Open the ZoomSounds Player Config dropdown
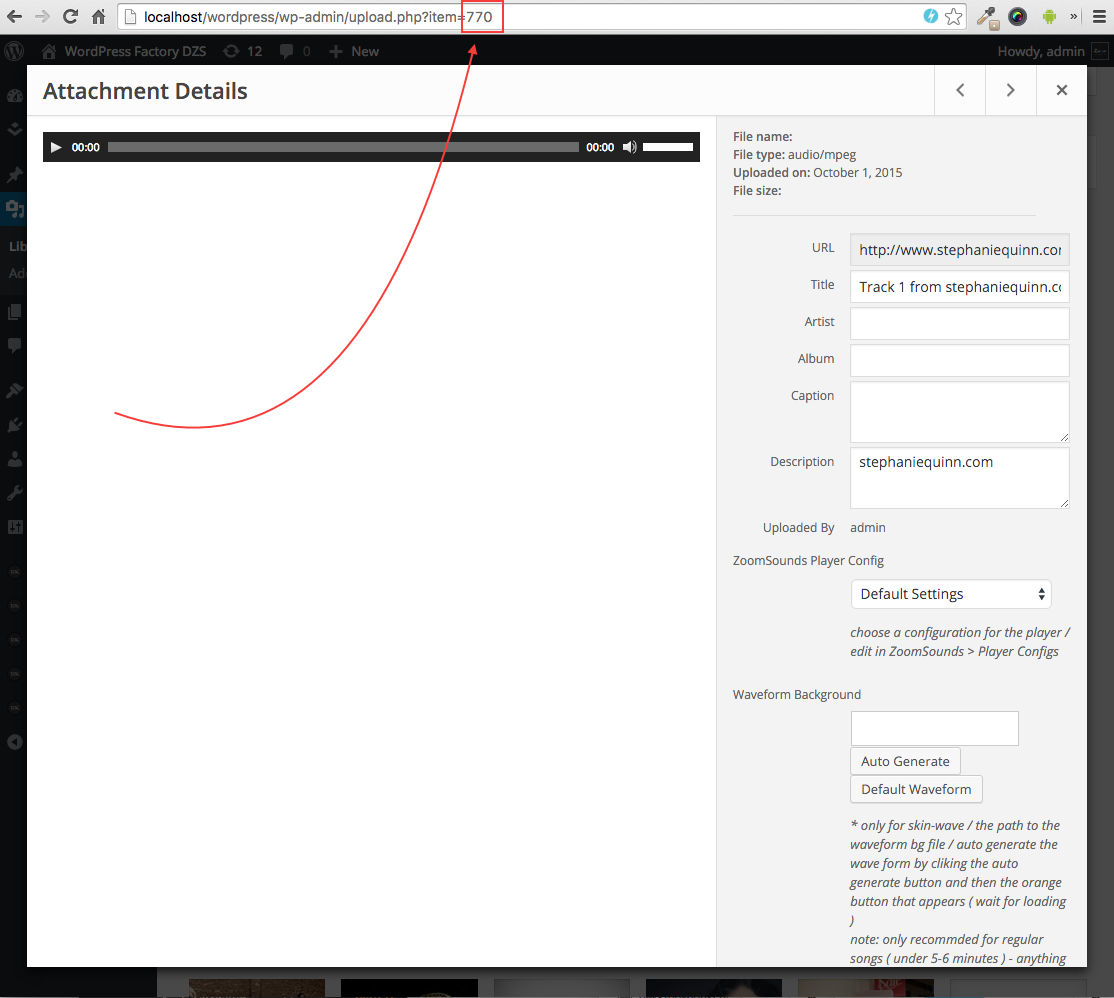 950,594
